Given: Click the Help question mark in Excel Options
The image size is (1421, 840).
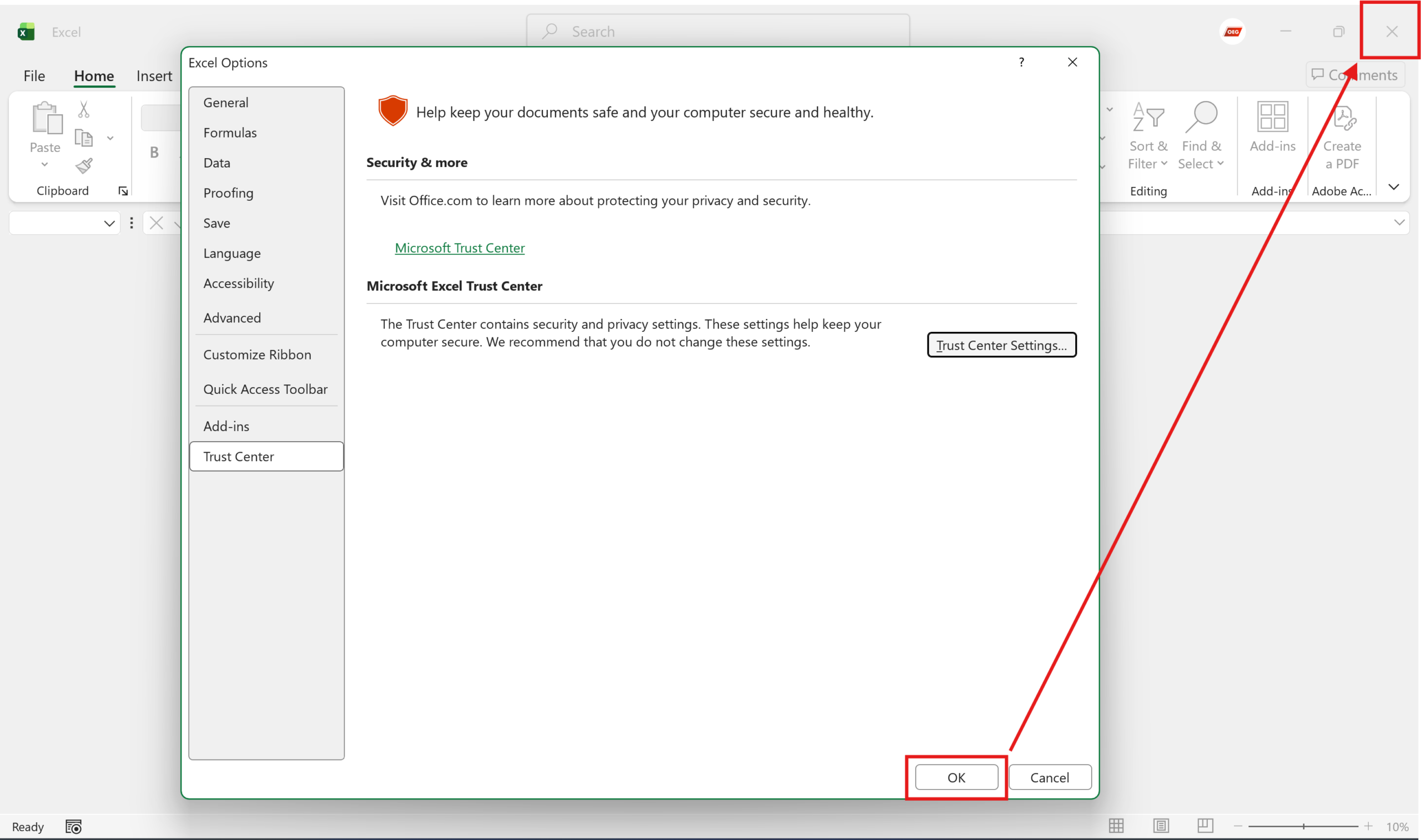Looking at the screenshot, I should click(1021, 62).
